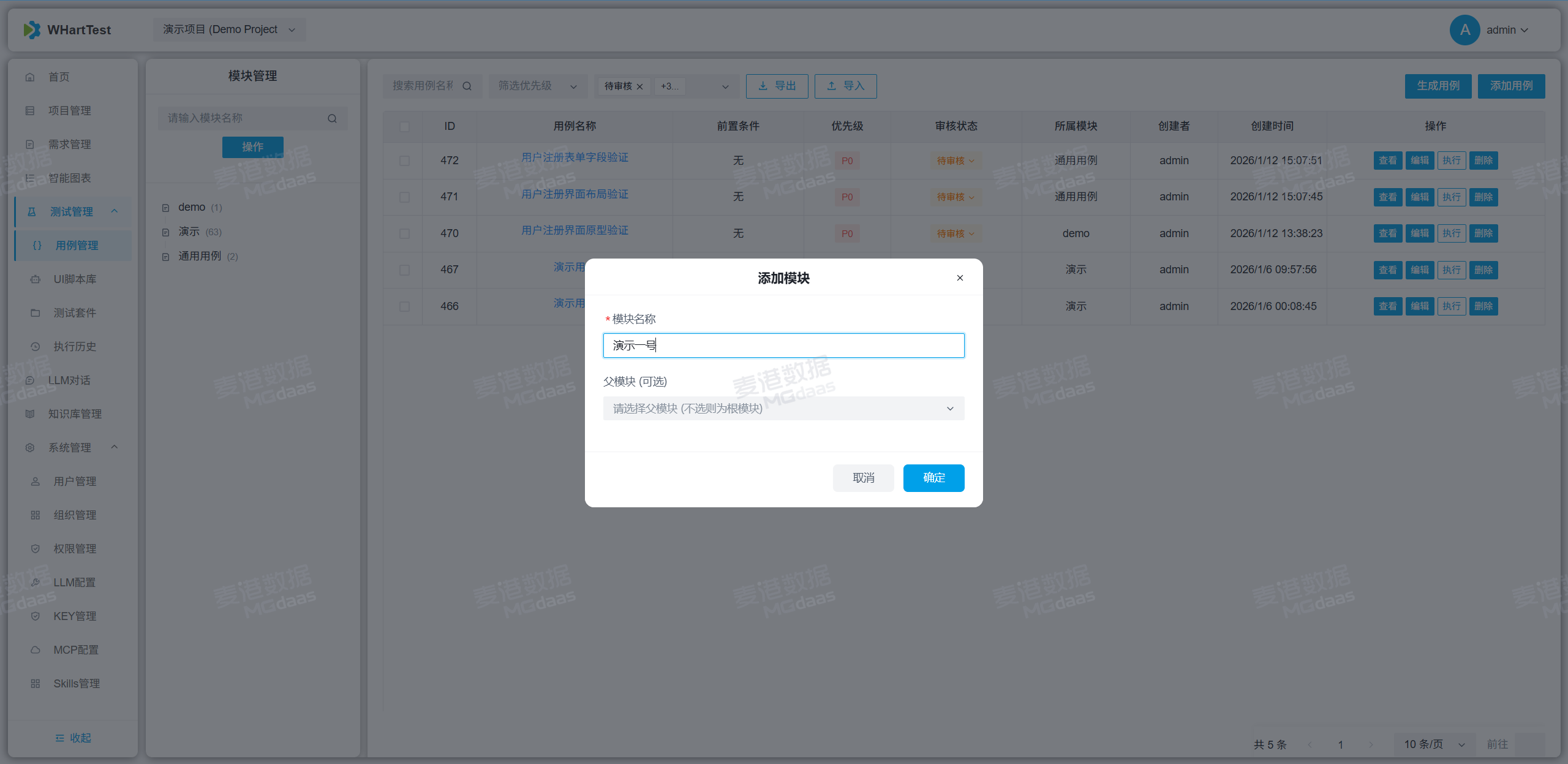Image resolution: width=1568 pixels, height=764 pixels.
Task: Click the 确定 confirm button
Action: [933, 477]
